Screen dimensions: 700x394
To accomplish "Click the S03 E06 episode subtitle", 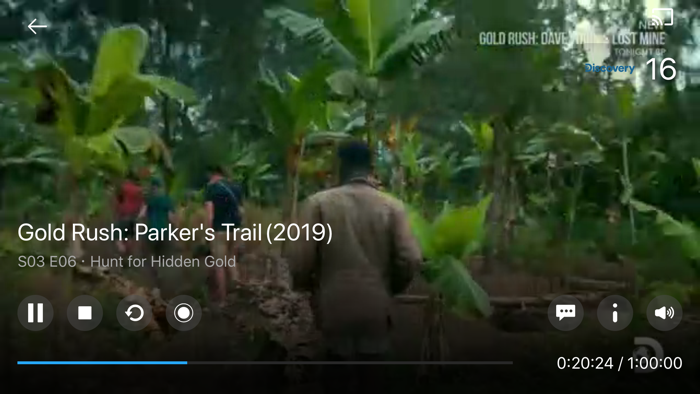I will 127,261.
